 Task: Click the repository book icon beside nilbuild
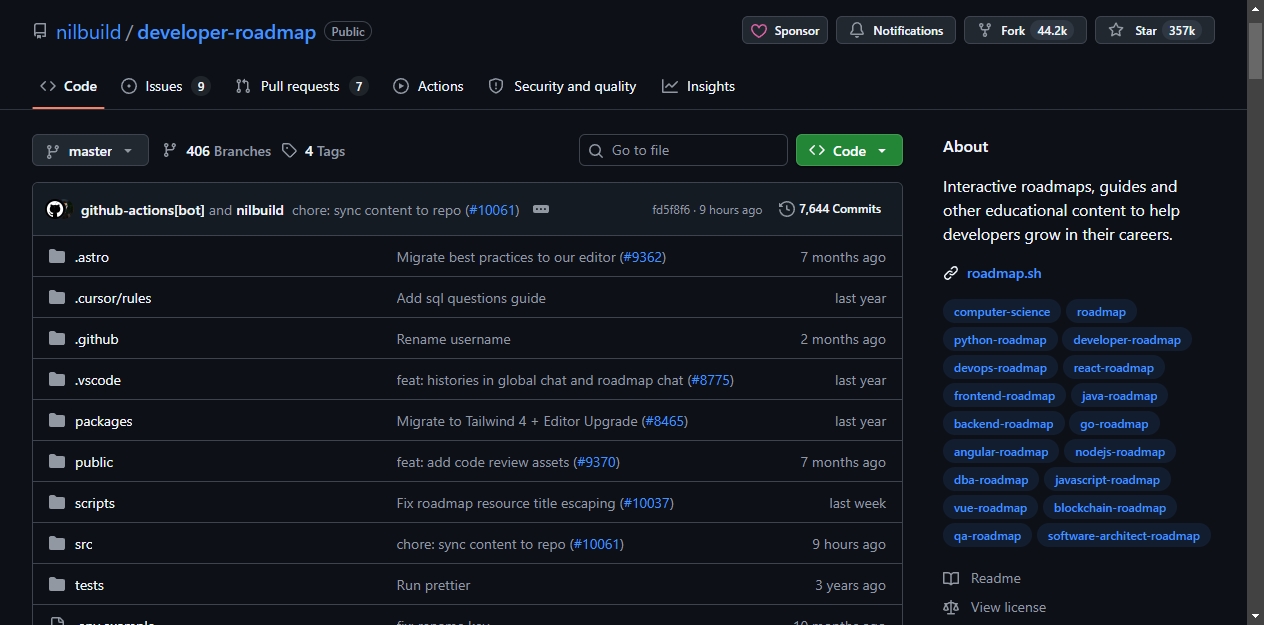(x=40, y=31)
